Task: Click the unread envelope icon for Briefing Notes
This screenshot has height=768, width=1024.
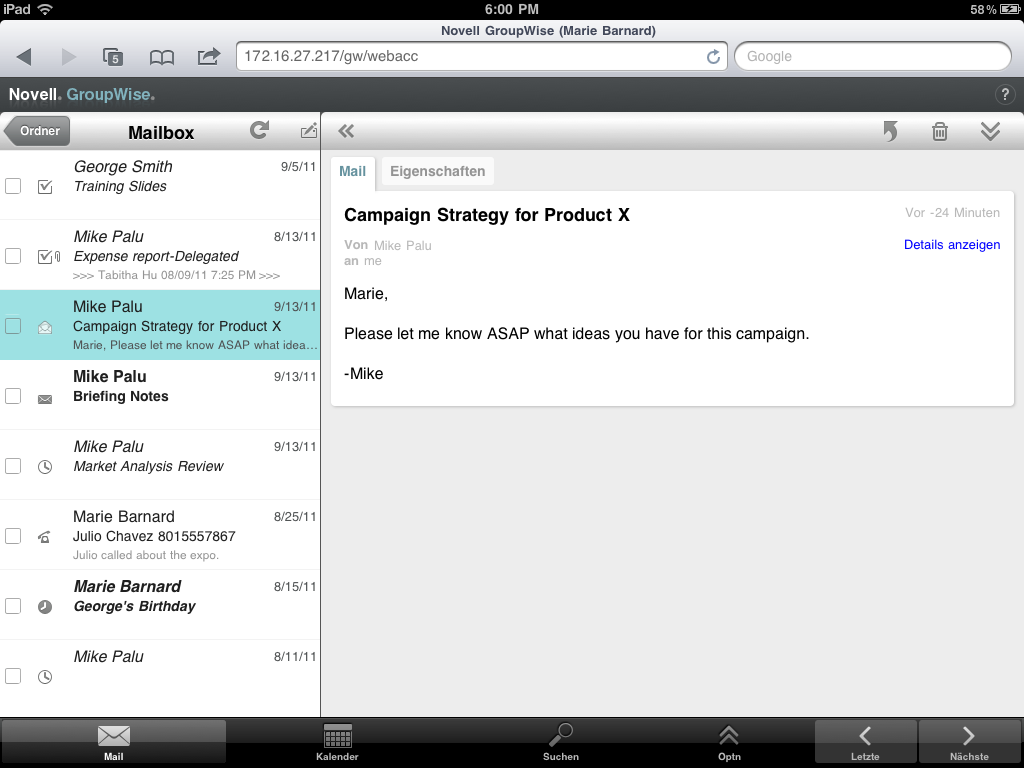Action: [45, 399]
